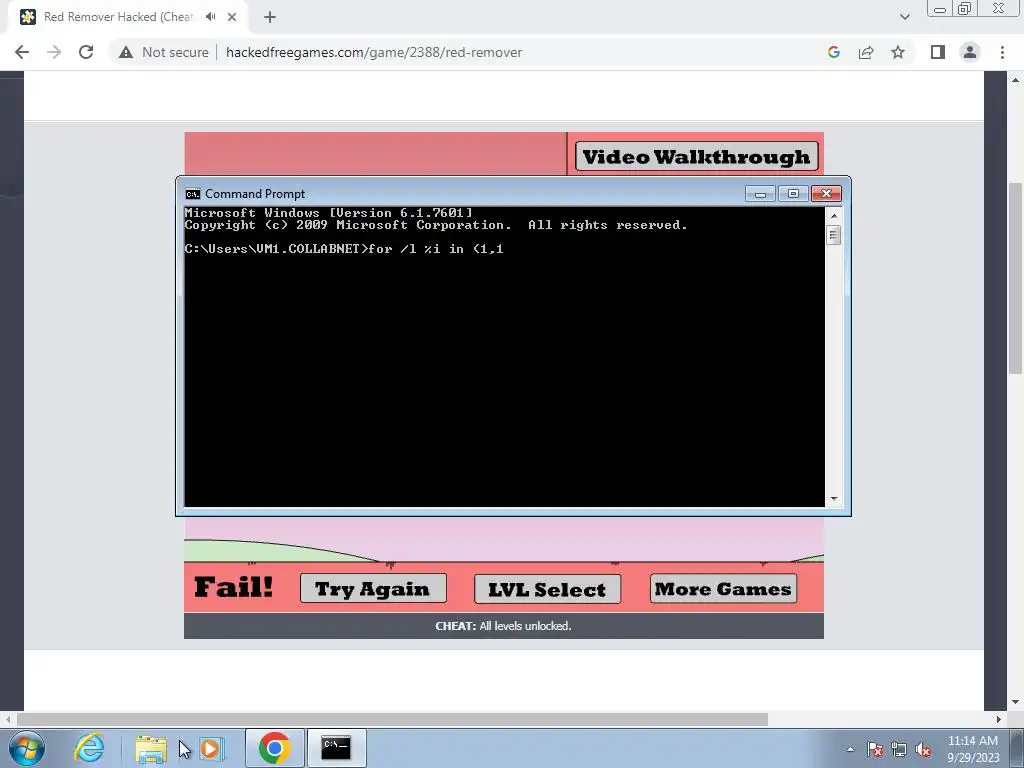Viewport: 1024px width, 768px height.
Task: Click page vertical scrollbar down arrow
Action: 1015,703
